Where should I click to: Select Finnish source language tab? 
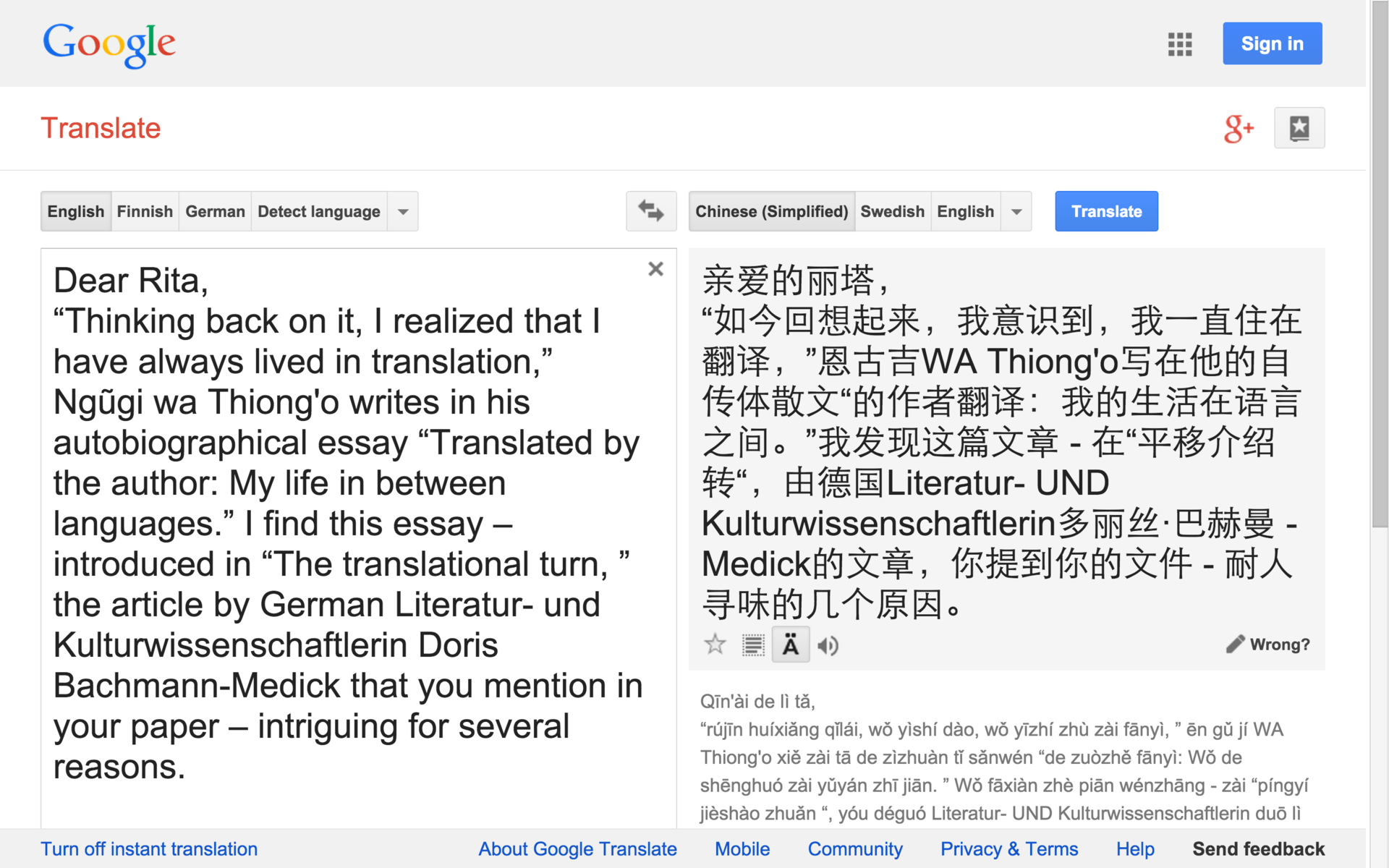pyautogui.click(x=145, y=211)
